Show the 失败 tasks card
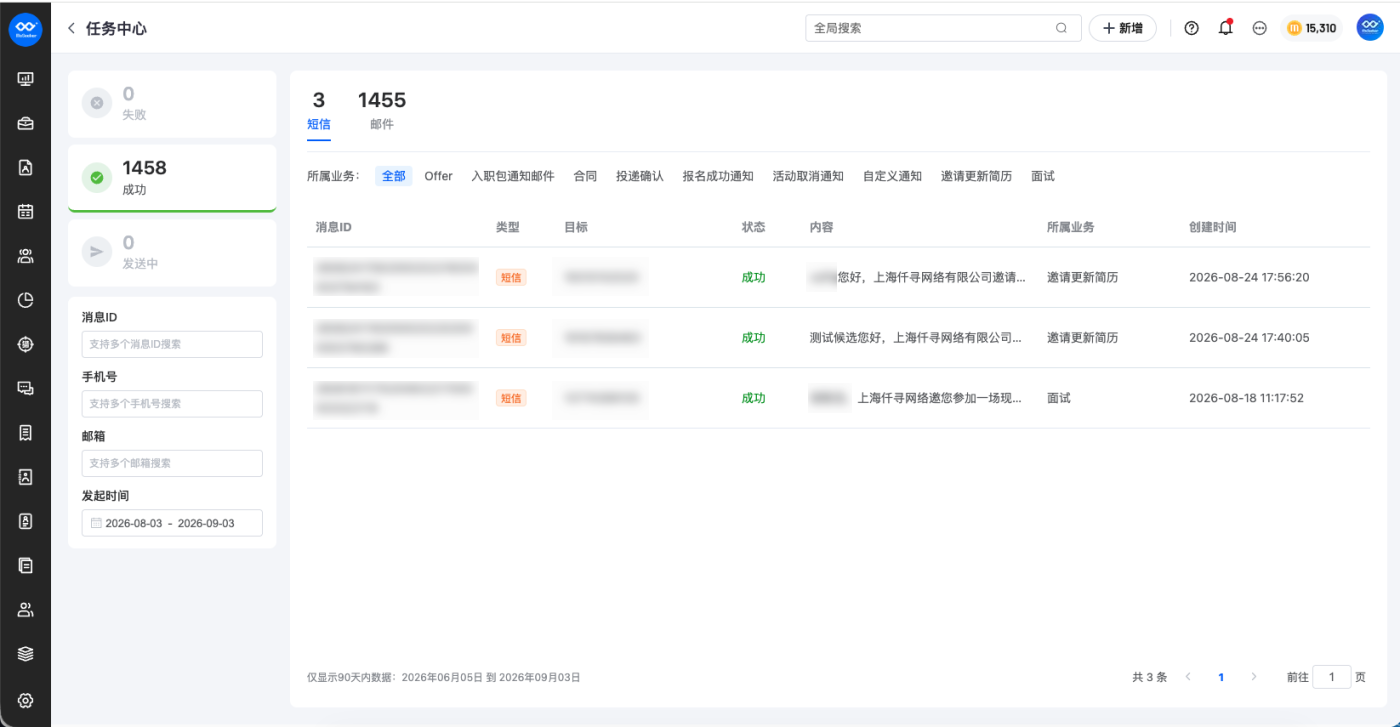Screen dimensions: 1400x727 pyautogui.click(x=172, y=103)
